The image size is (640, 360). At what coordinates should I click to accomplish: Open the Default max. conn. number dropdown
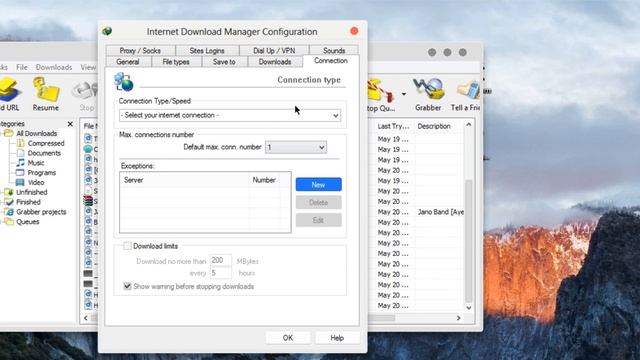point(296,147)
